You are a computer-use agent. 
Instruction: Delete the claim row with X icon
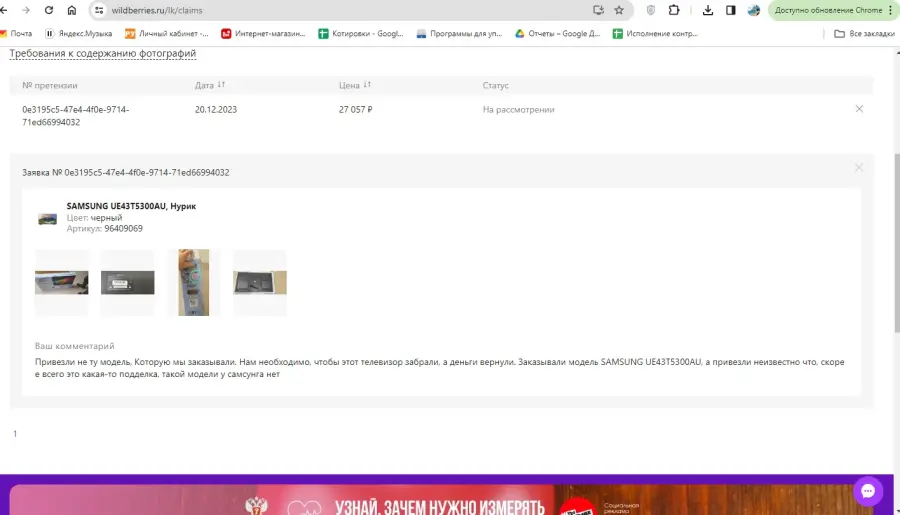click(x=859, y=109)
